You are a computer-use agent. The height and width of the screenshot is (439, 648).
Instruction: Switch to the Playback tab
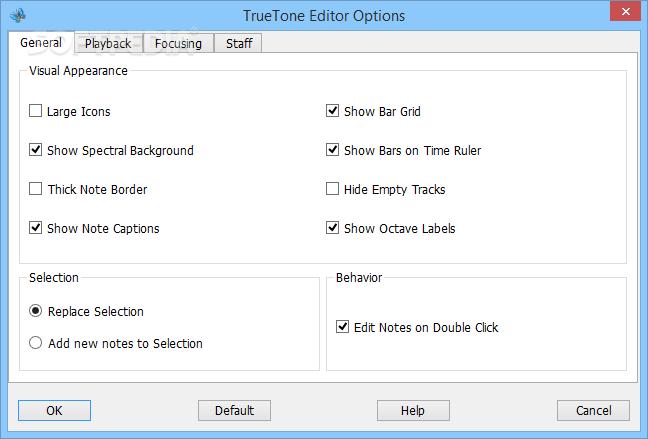pyautogui.click(x=108, y=43)
